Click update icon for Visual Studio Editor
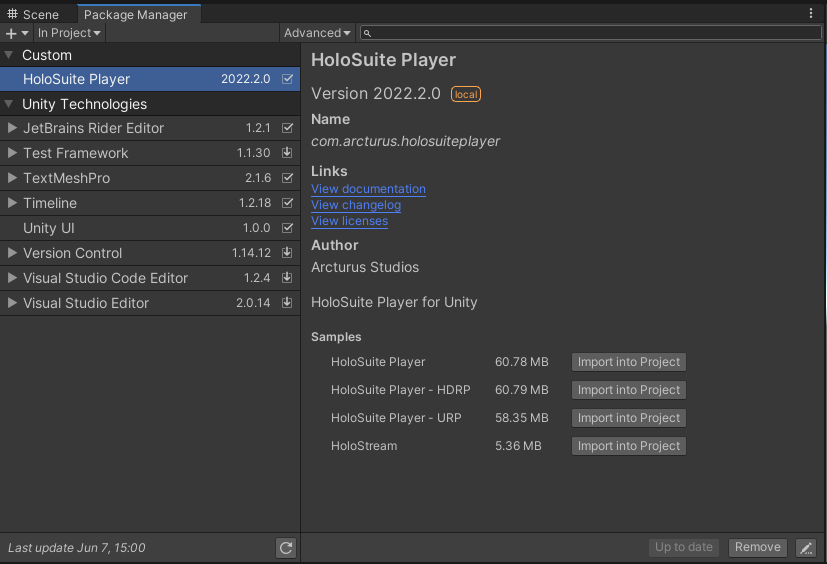 287,303
